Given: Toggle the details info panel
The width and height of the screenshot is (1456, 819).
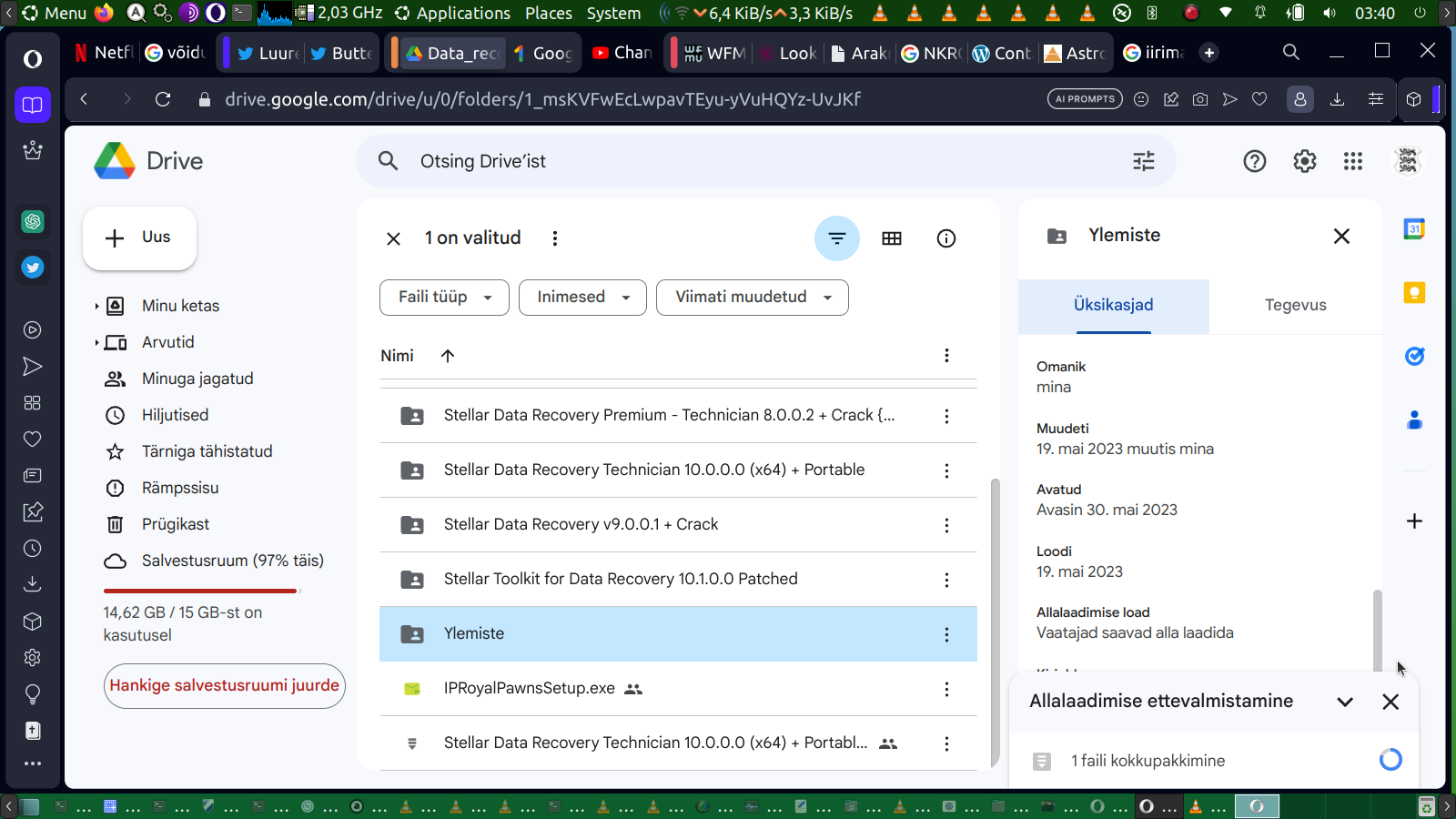Looking at the screenshot, I should click(946, 238).
